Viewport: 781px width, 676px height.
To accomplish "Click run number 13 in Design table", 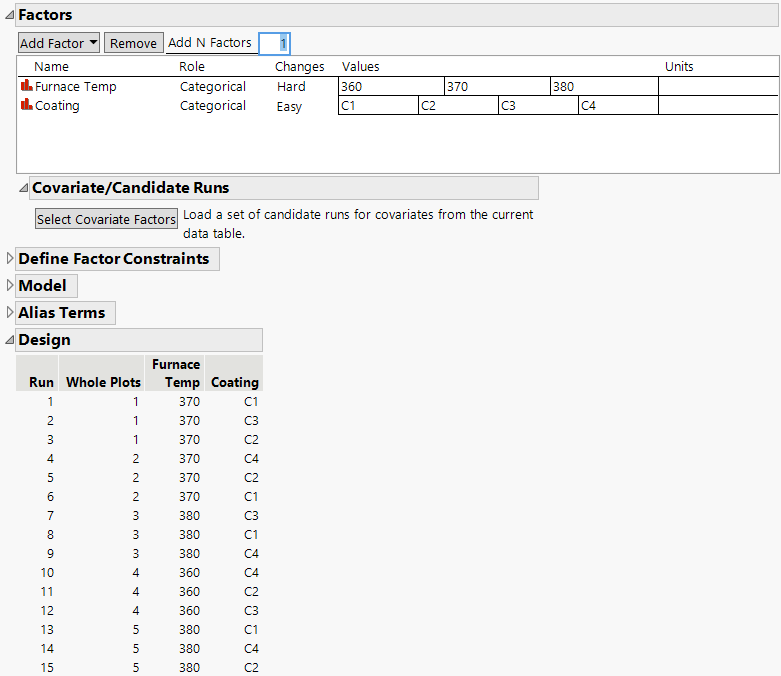I will 47,629.
